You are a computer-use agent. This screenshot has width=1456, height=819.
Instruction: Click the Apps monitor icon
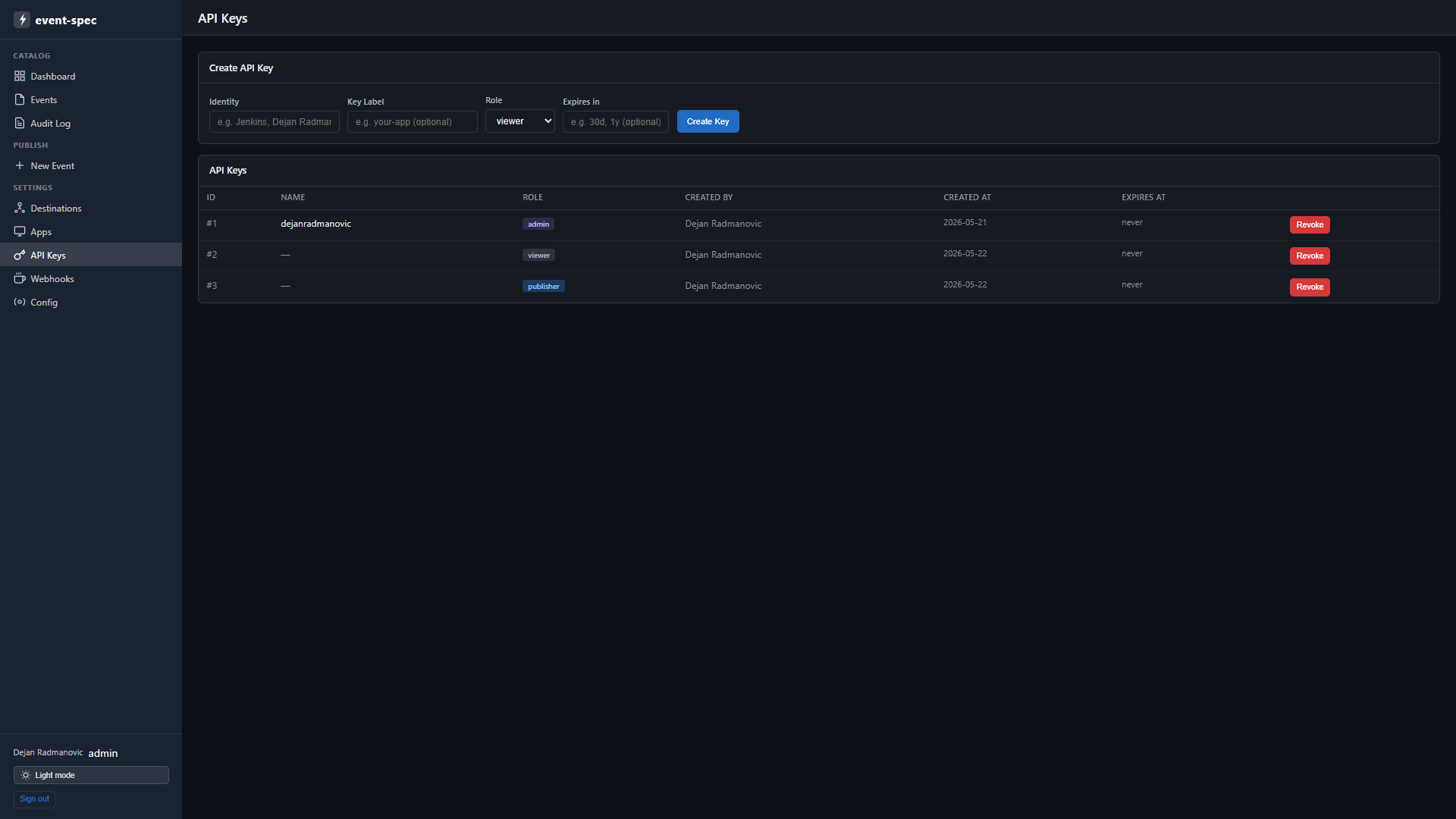pos(20,231)
